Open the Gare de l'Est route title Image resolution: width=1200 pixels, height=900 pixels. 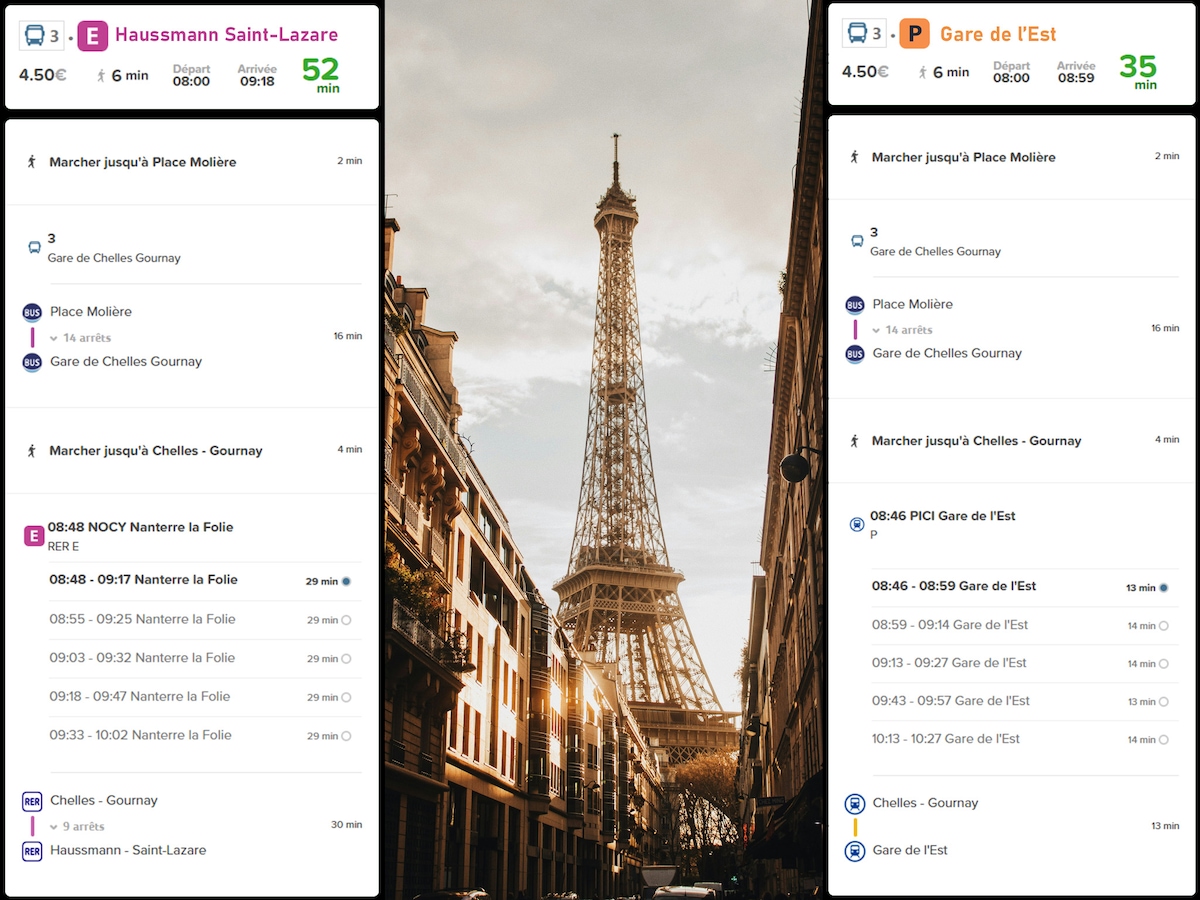[x=998, y=34]
